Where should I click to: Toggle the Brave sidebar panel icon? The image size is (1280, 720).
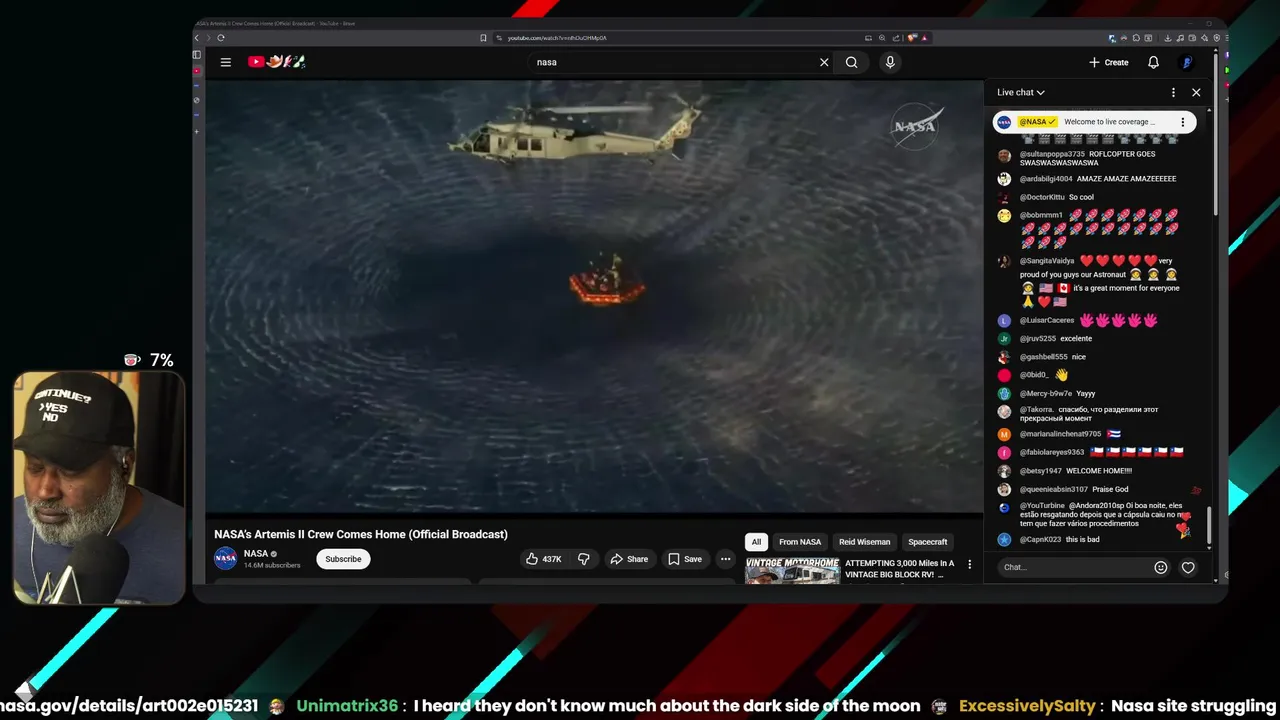click(197, 55)
